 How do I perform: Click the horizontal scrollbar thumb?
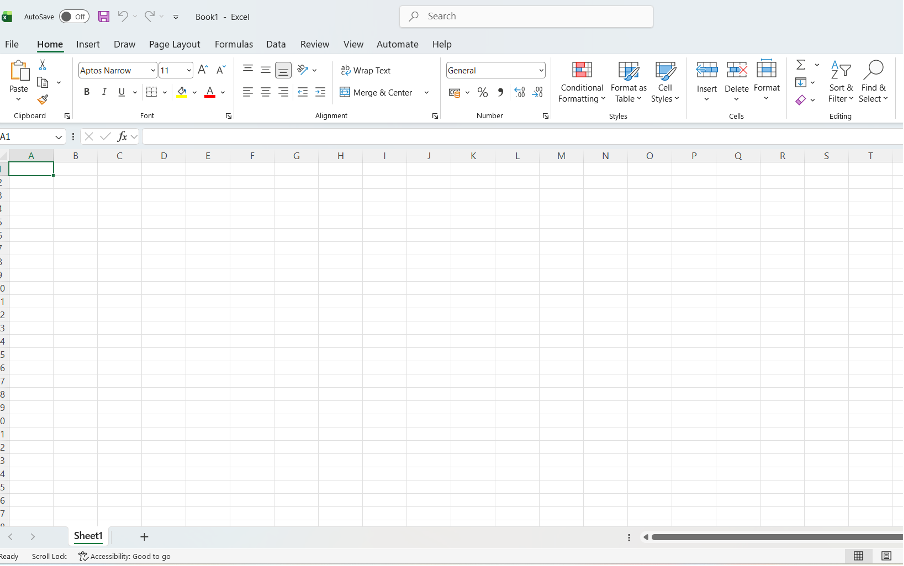pyautogui.click(x=777, y=537)
